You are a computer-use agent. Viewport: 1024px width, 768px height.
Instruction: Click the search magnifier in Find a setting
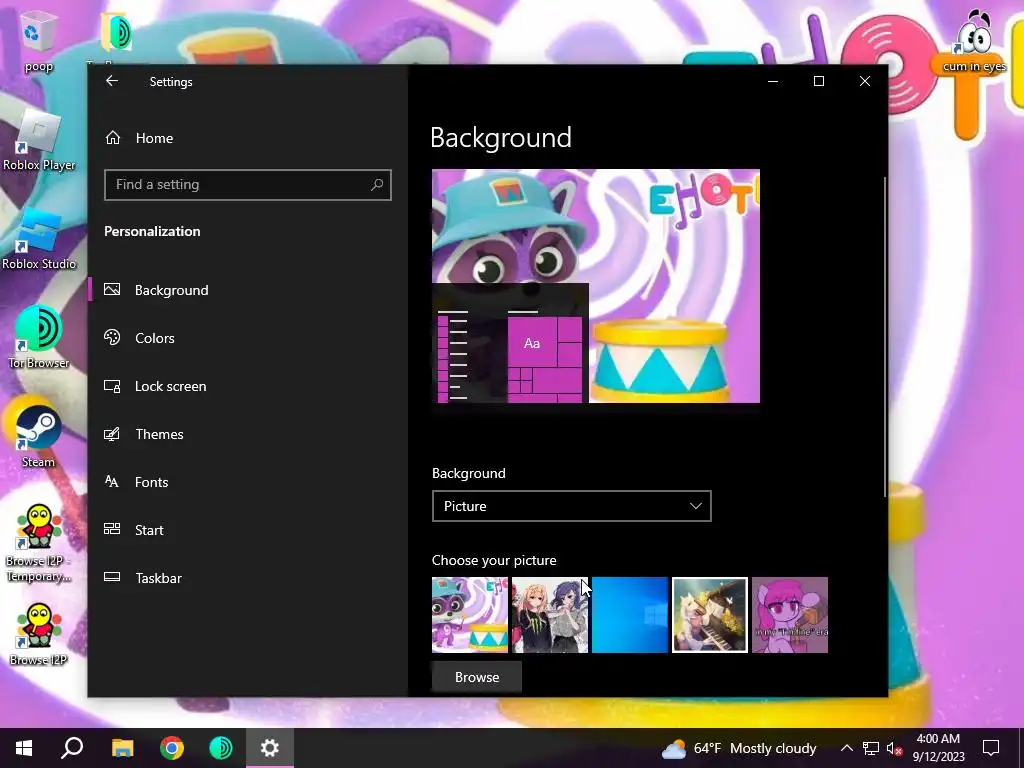377,185
